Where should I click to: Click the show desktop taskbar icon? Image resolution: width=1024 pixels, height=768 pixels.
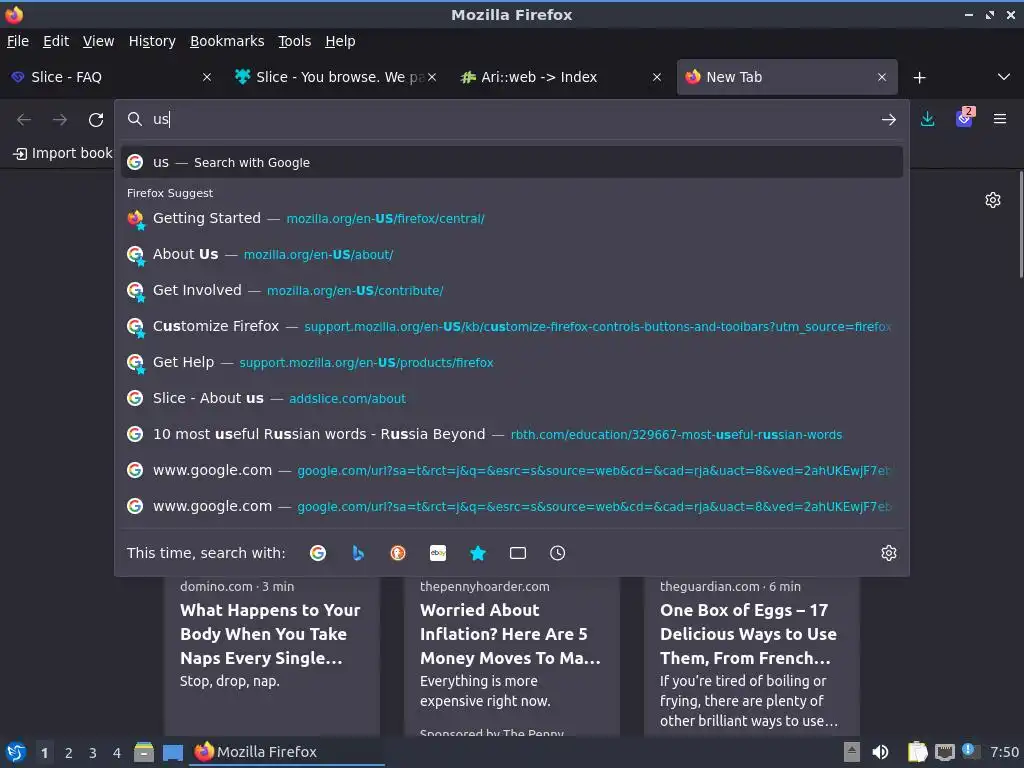[172, 753]
